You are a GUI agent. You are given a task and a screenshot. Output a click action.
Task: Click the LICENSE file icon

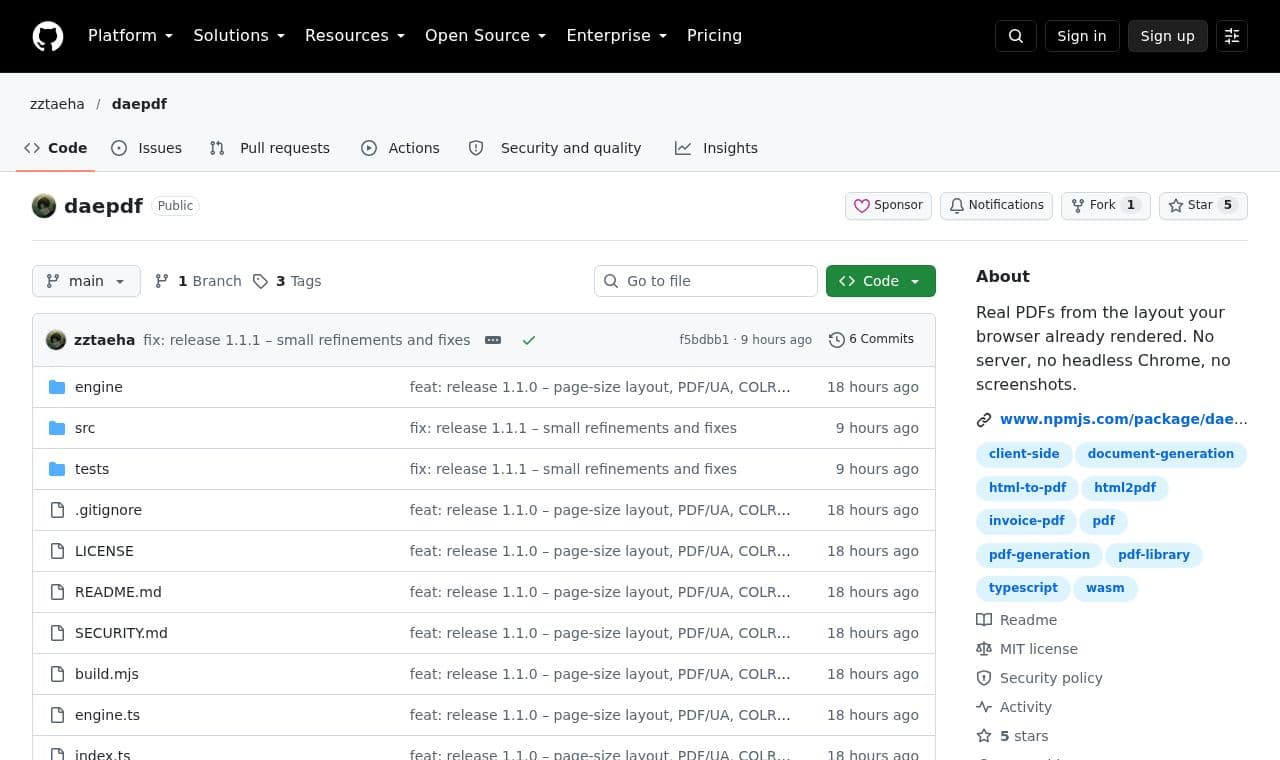57,551
